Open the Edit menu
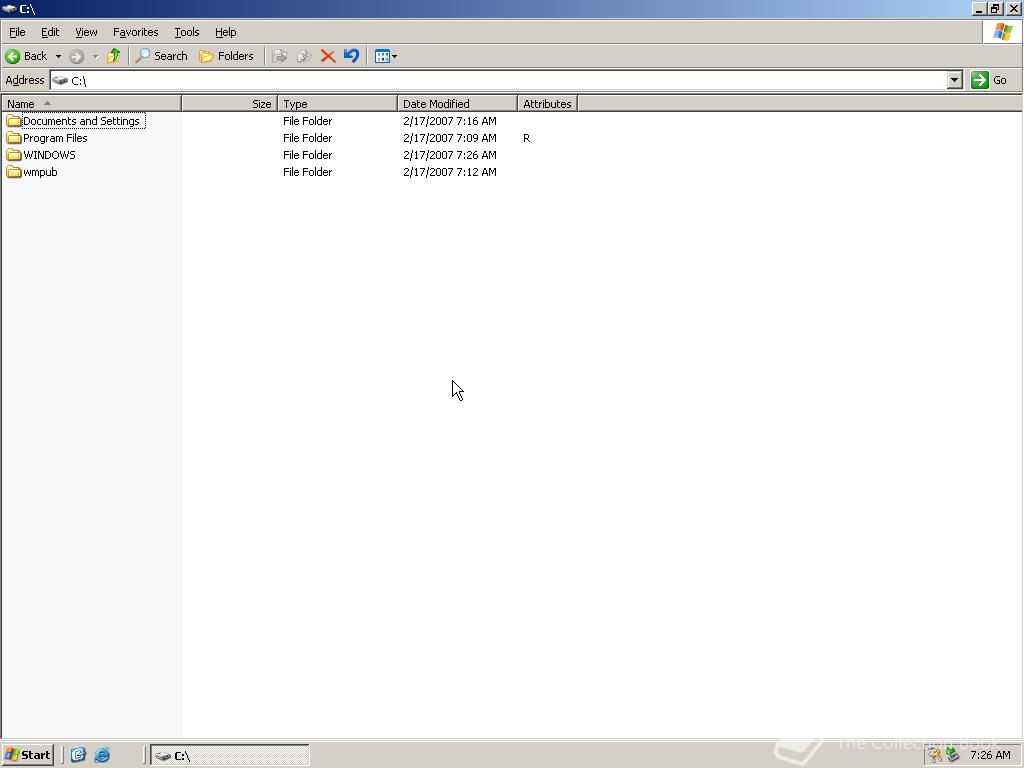 click(x=50, y=32)
